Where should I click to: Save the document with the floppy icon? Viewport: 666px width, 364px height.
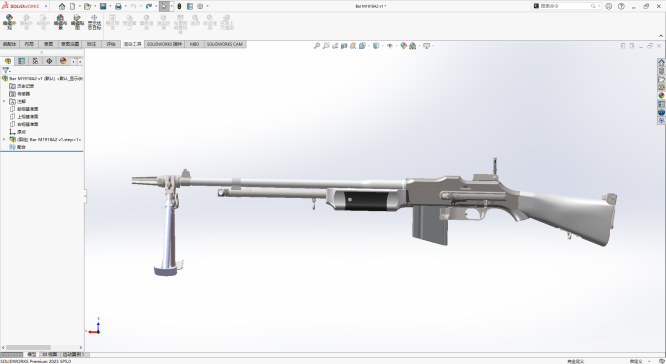click(x=103, y=6)
